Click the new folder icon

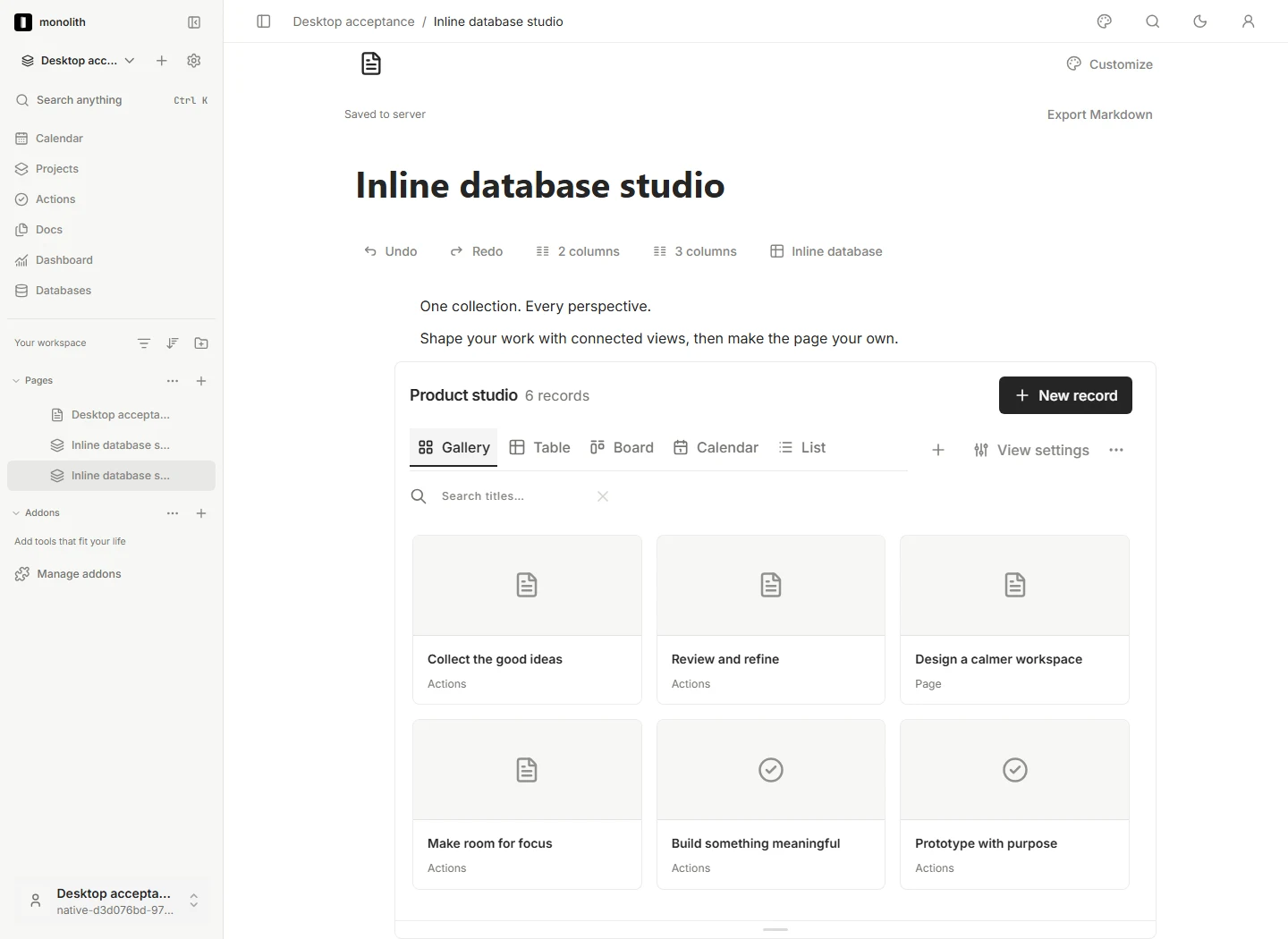click(x=201, y=343)
